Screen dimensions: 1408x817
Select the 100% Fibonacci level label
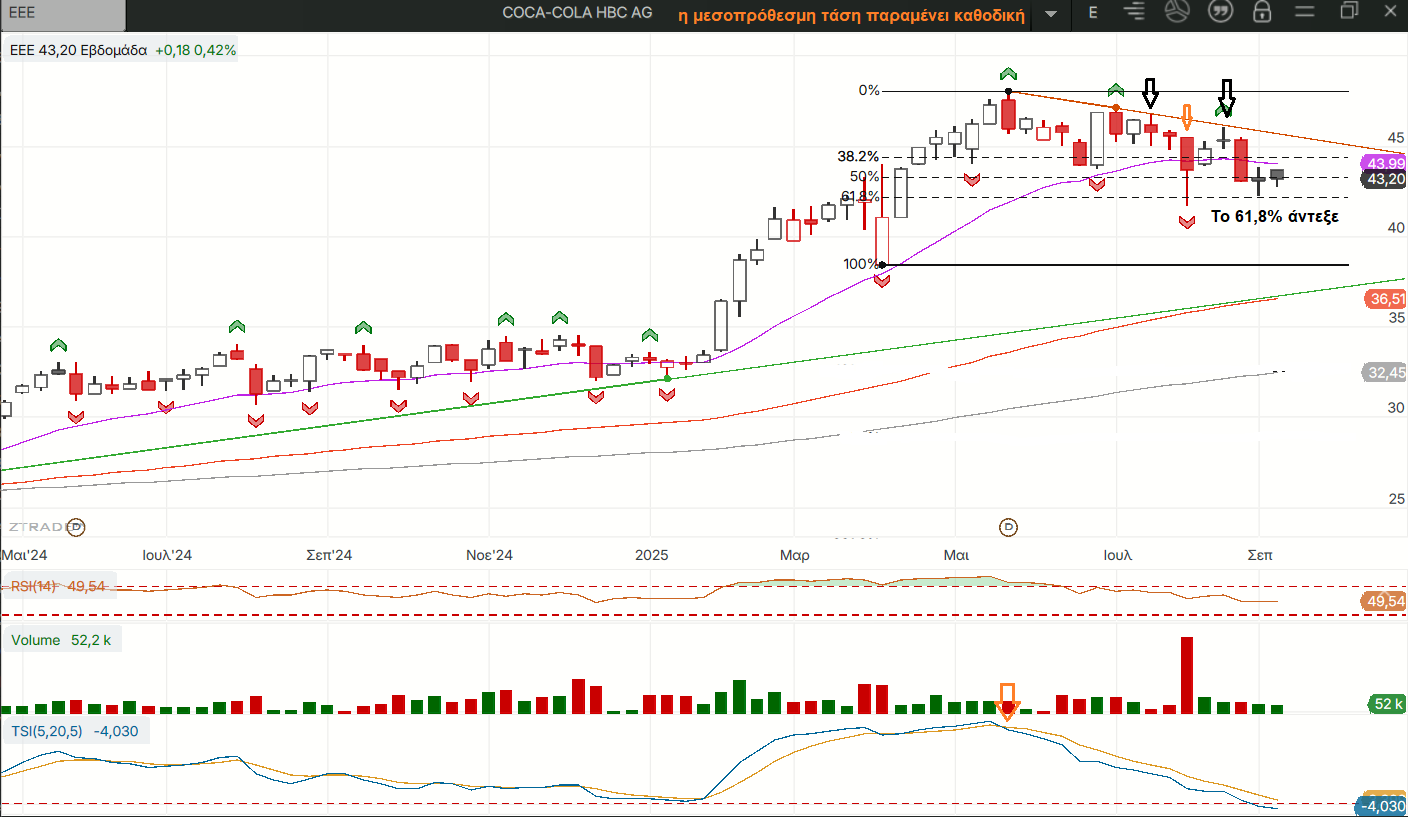tap(862, 264)
